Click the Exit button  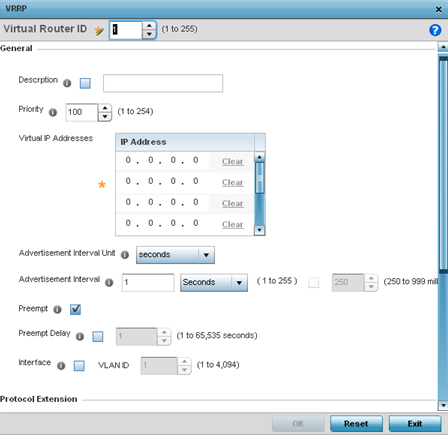pos(415,423)
